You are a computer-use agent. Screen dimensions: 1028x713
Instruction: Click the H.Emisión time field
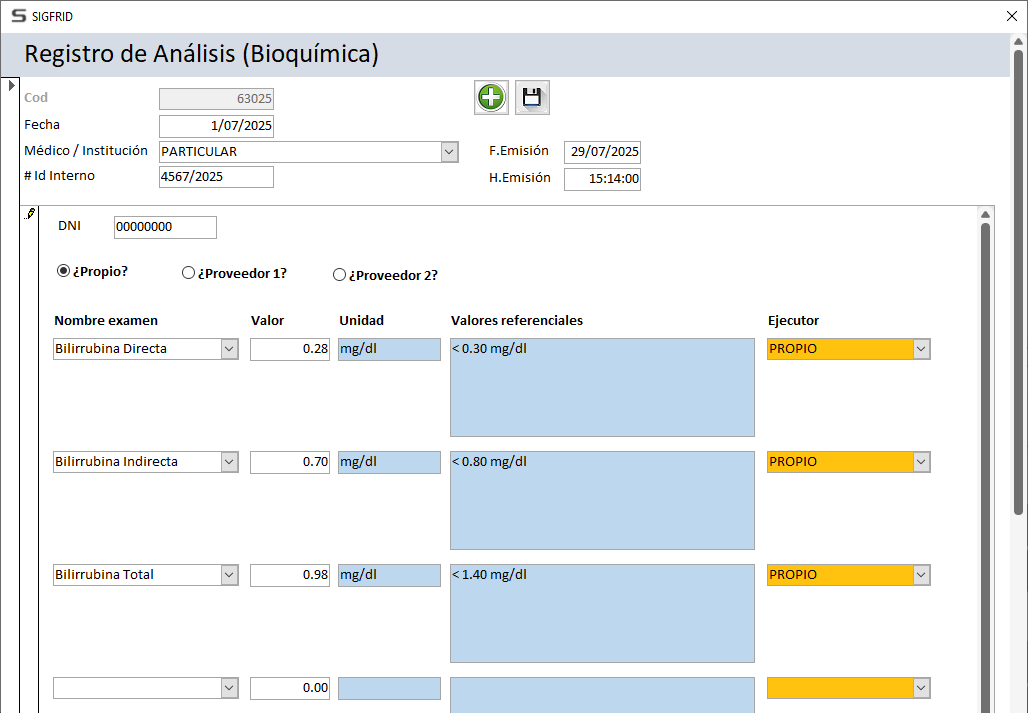click(602, 179)
